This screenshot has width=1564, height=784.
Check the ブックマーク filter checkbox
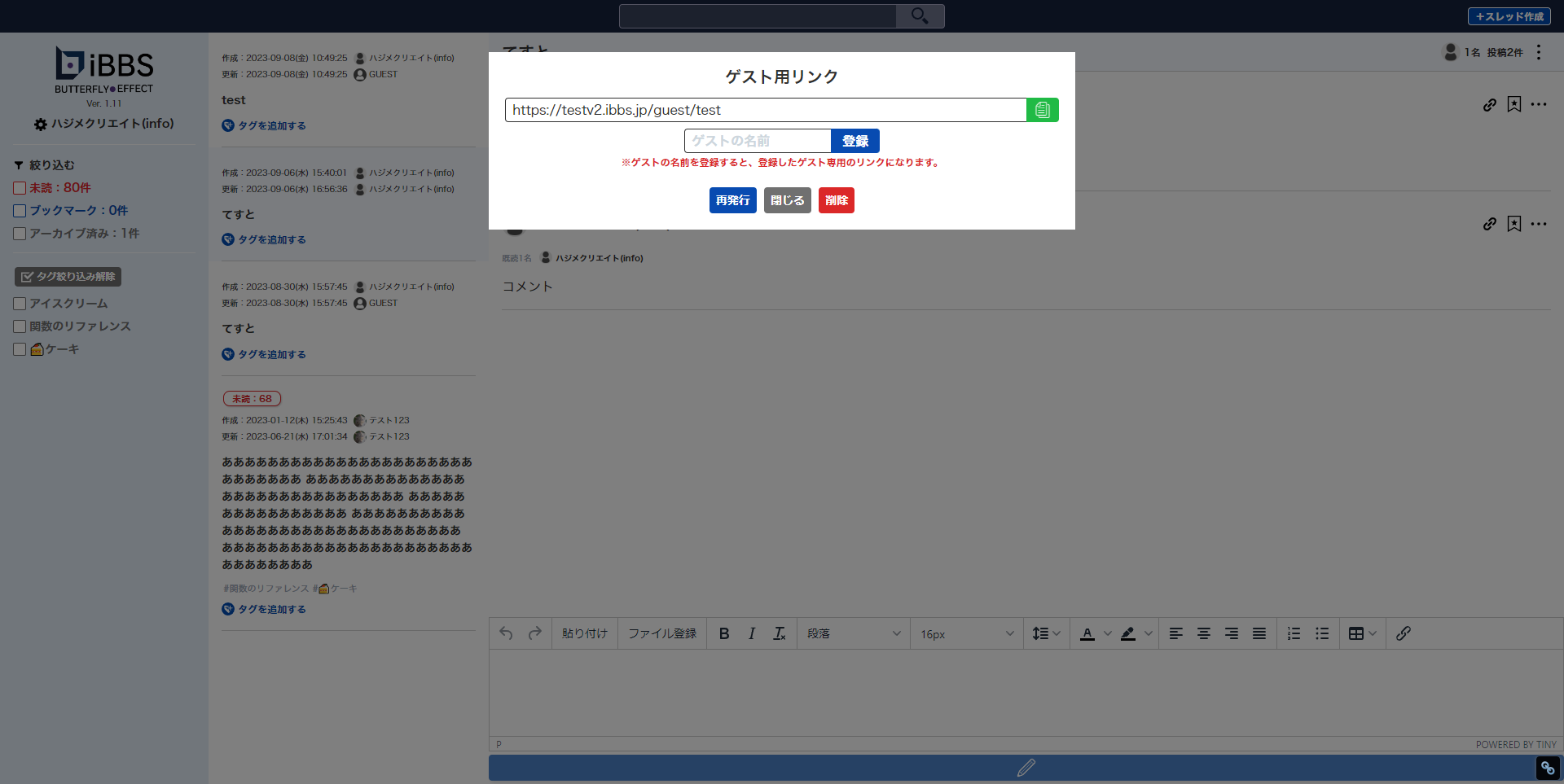coord(20,211)
